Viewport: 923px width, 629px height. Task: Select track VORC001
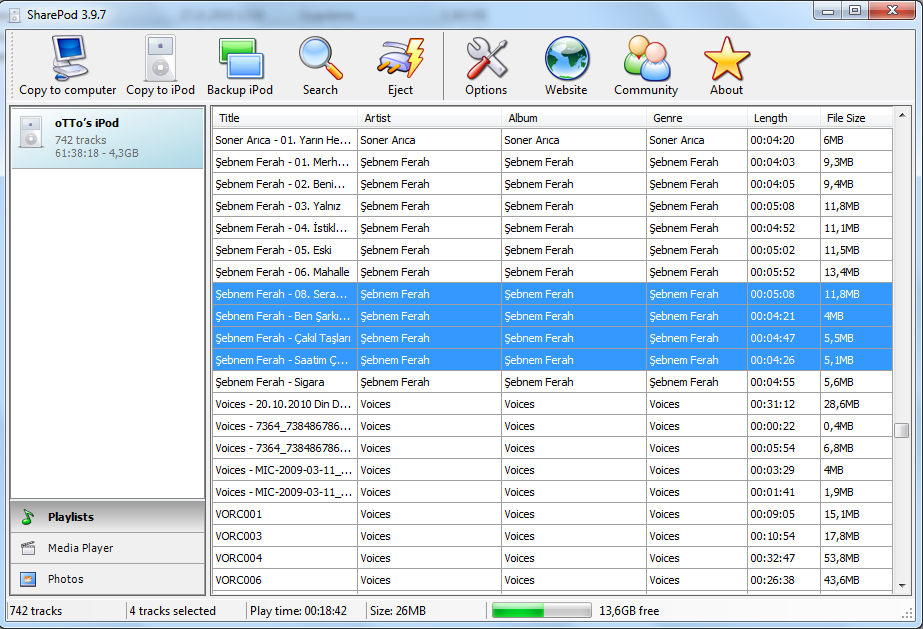[285, 514]
